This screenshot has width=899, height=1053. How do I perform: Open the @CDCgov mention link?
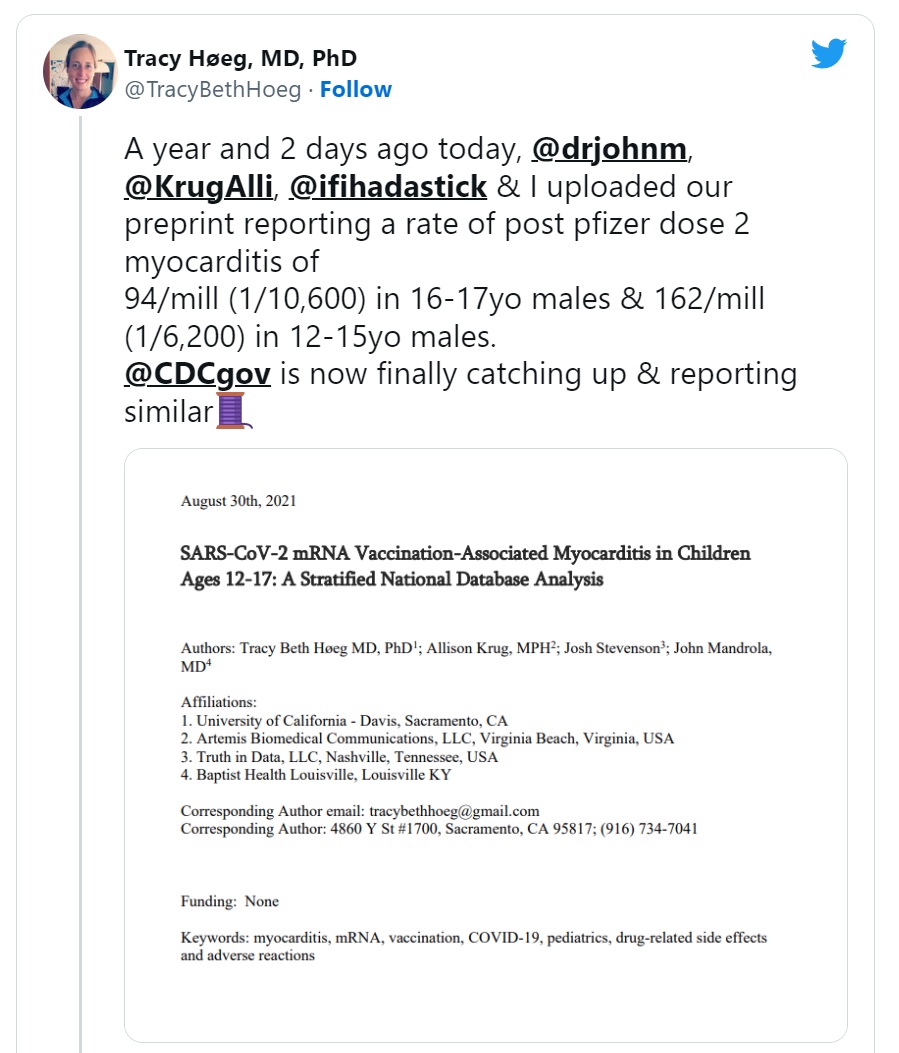point(196,374)
